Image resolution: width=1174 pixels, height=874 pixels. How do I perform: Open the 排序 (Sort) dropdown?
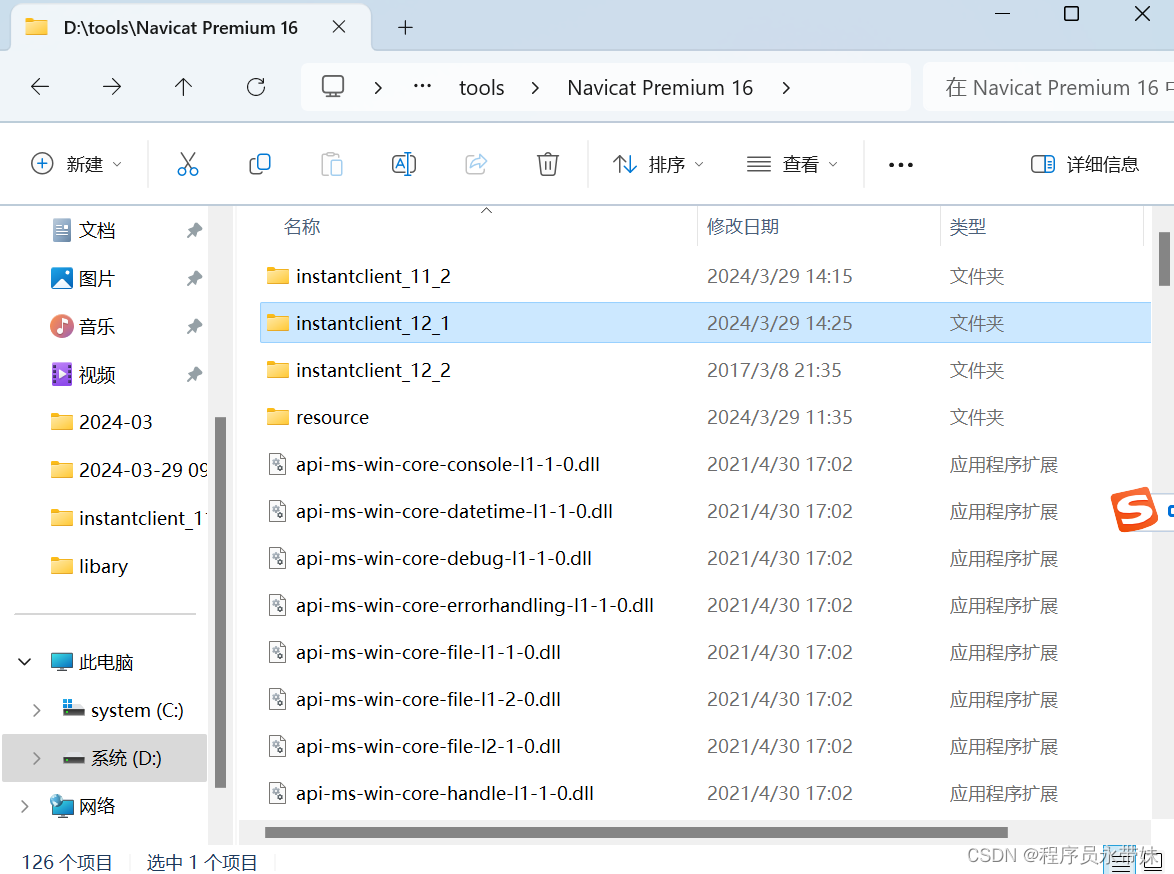[658, 163]
